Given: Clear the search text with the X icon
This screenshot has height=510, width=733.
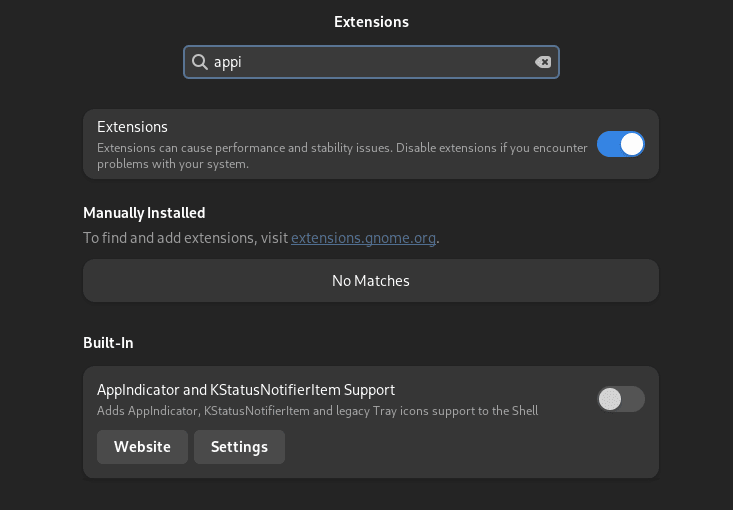Looking at the screenshot, I should click(543, 62).
